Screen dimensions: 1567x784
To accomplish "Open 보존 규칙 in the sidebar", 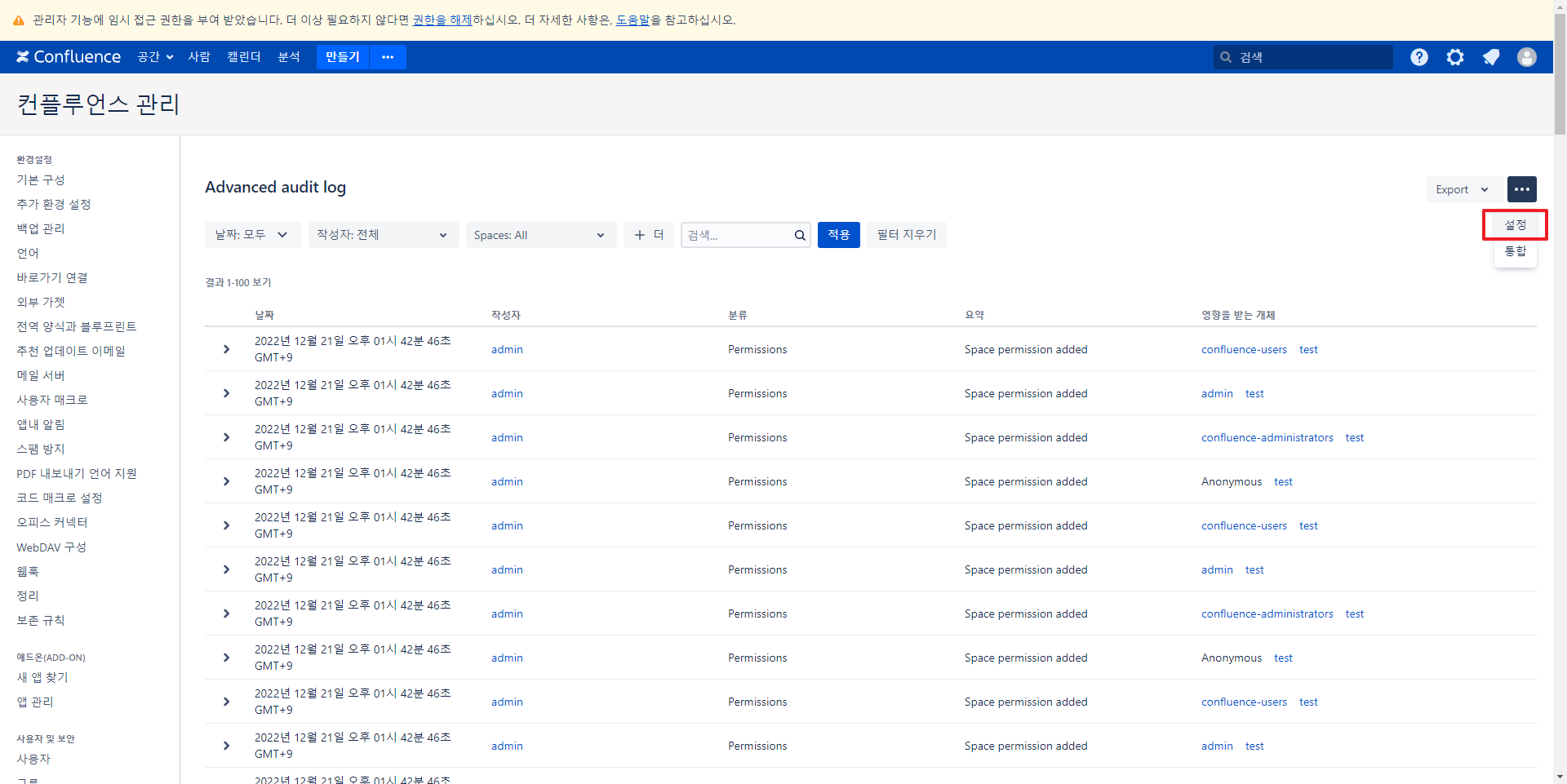I will pos(41,620).
